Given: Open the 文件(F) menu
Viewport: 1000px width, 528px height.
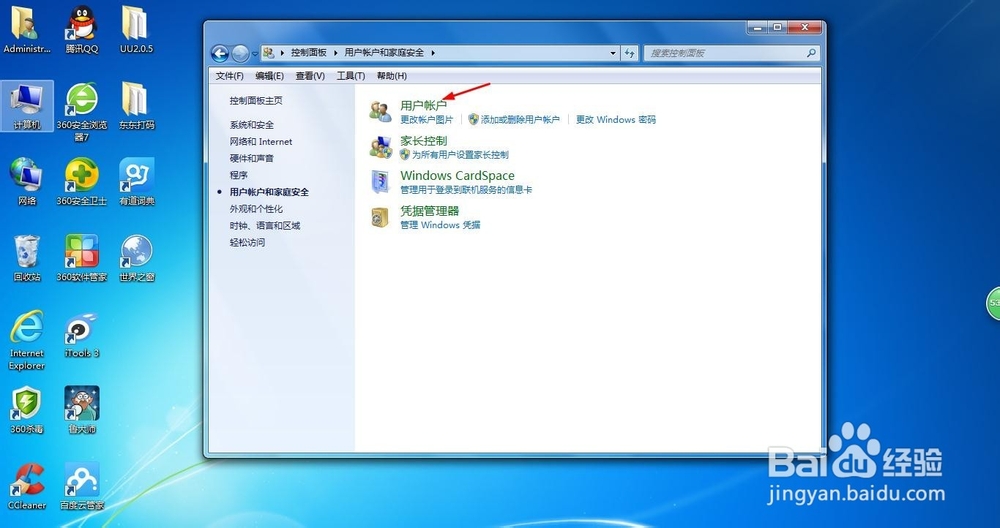Looking at the screenshot, I should pos(230,76).
